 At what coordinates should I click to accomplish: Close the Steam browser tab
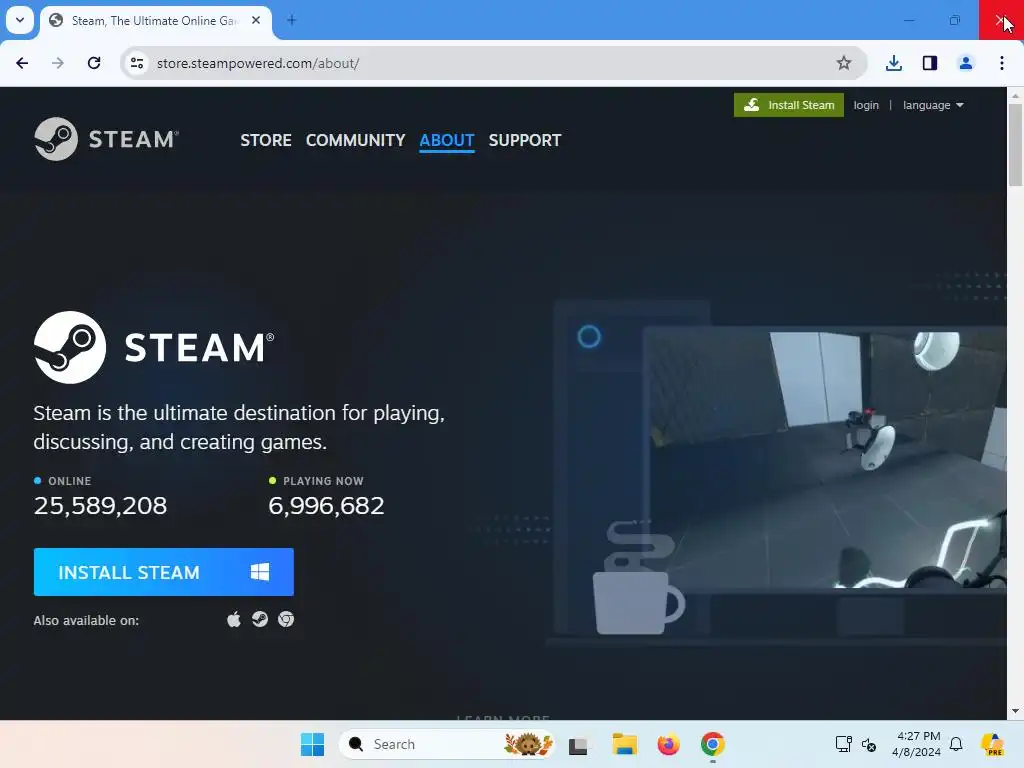click(x=256, y=20)
